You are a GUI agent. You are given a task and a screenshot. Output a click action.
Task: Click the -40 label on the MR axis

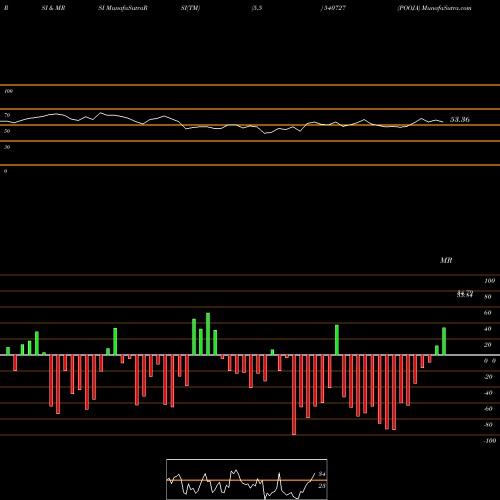pos(488,393)
